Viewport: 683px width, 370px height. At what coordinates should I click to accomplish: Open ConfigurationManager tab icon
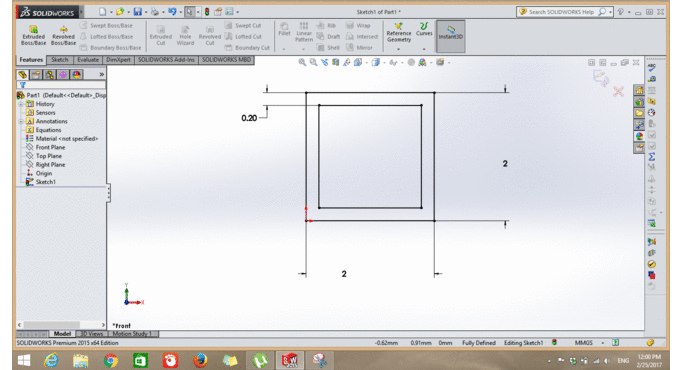pos(50,75)
